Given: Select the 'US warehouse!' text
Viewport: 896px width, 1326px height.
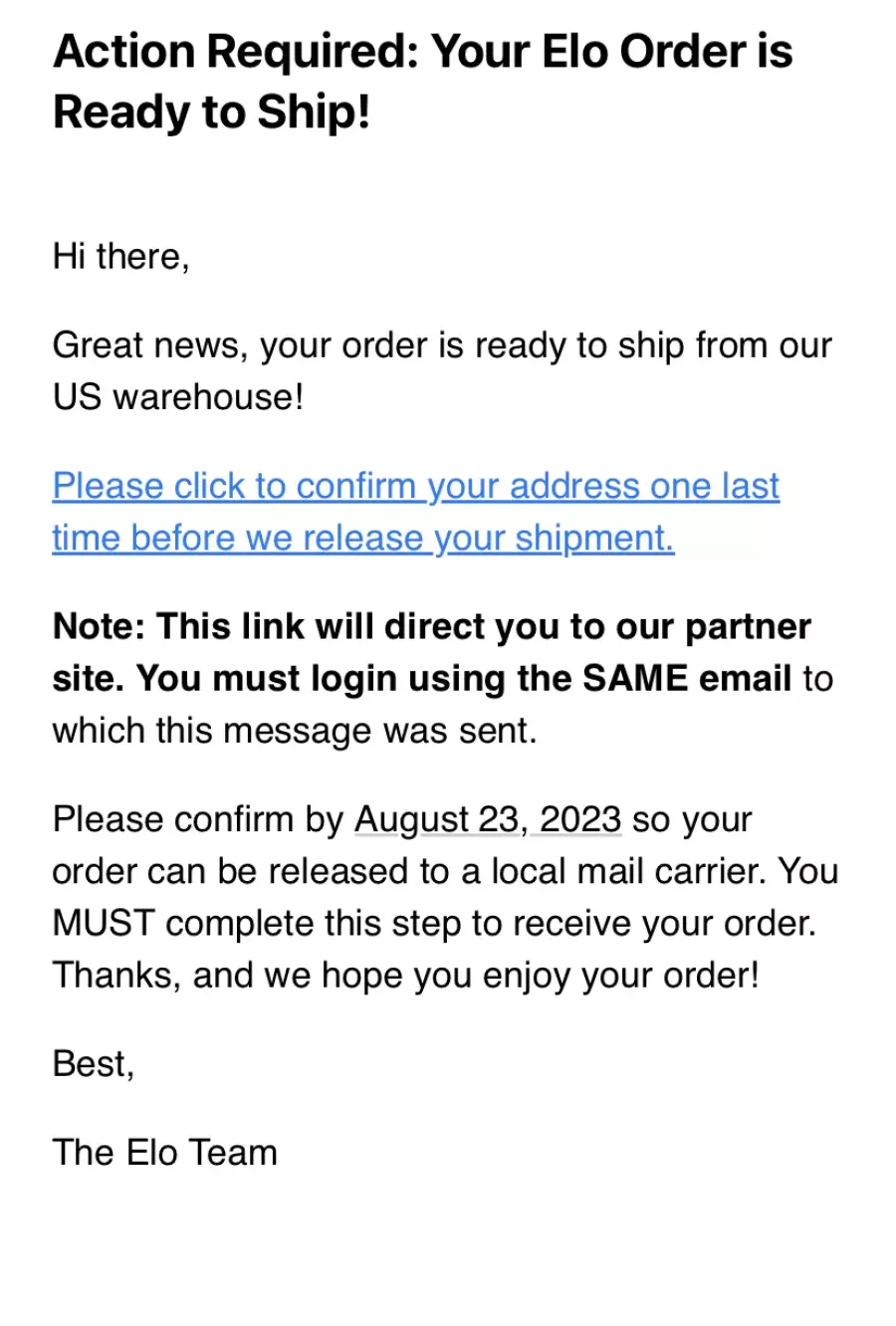Looking at the screenshot, I should pyautogui.click(x=177, y=397).
